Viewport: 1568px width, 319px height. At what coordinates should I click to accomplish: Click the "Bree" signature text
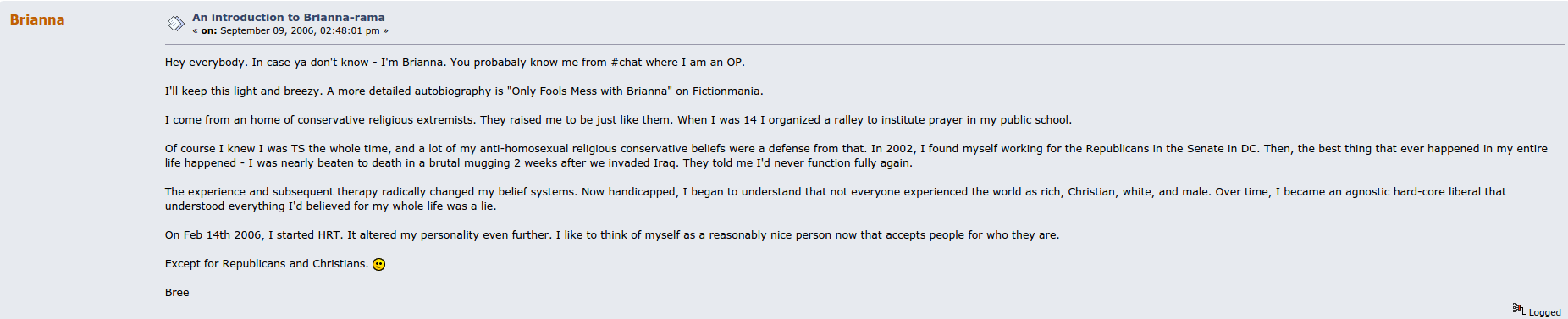pos(177,292)
